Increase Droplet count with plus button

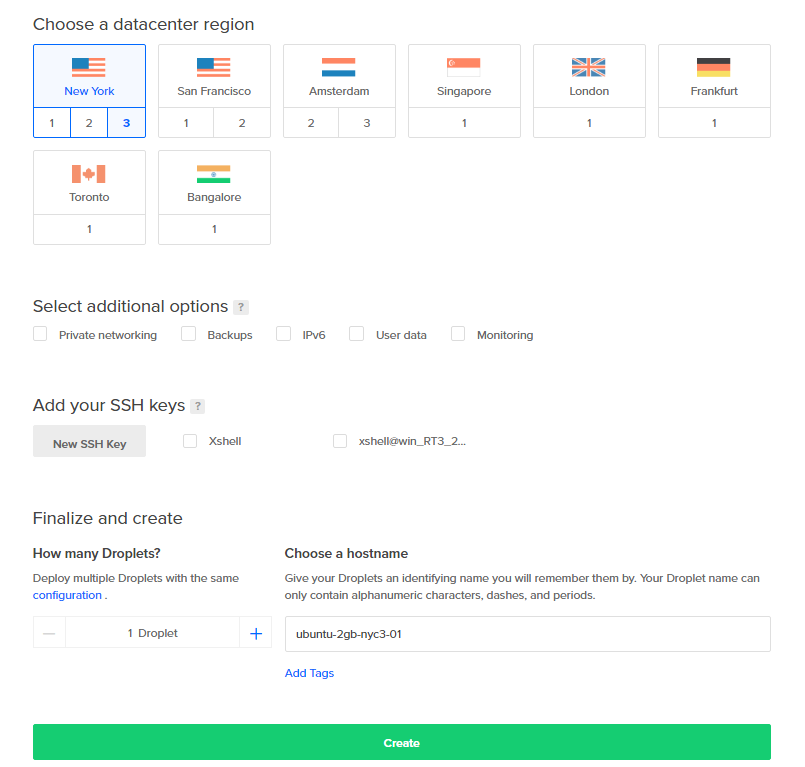[x=255, y=633]
